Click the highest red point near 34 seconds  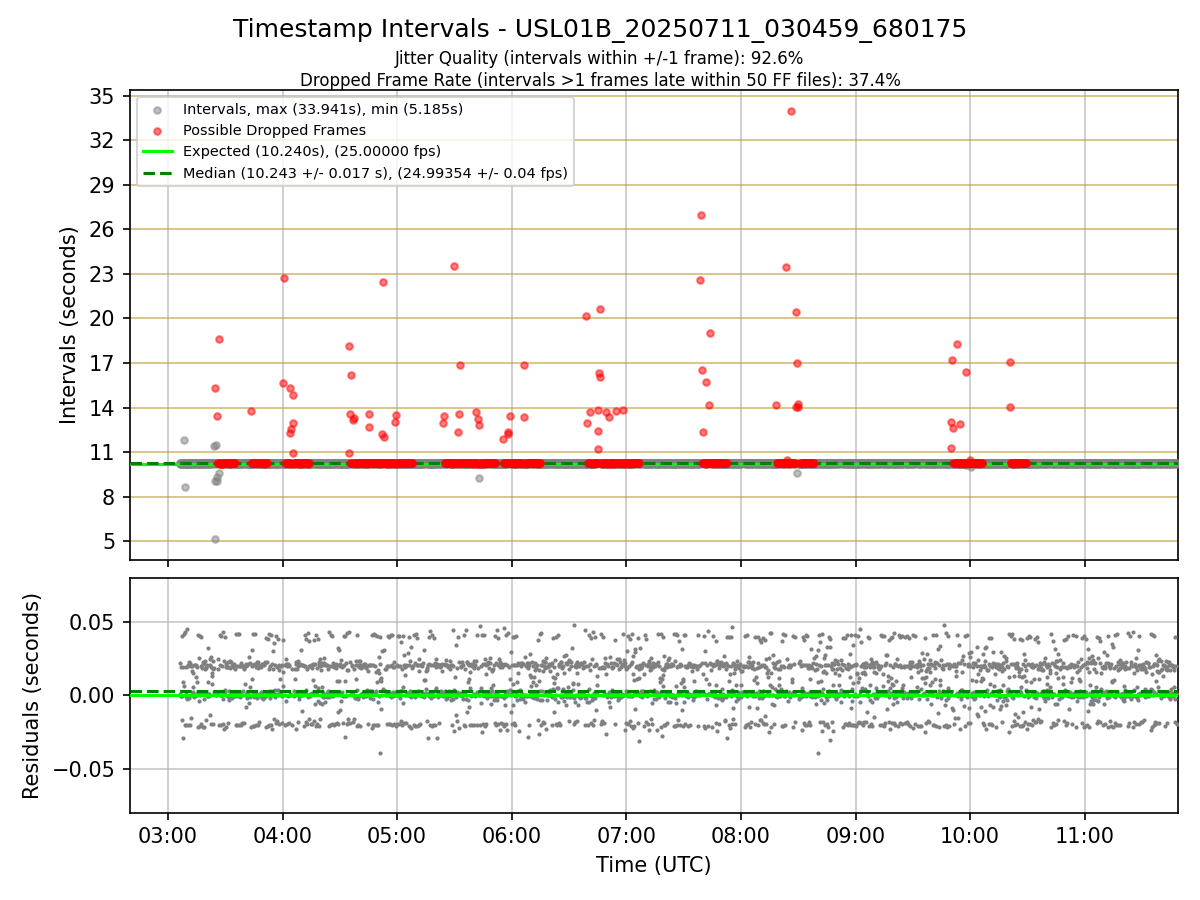point(791,111)
